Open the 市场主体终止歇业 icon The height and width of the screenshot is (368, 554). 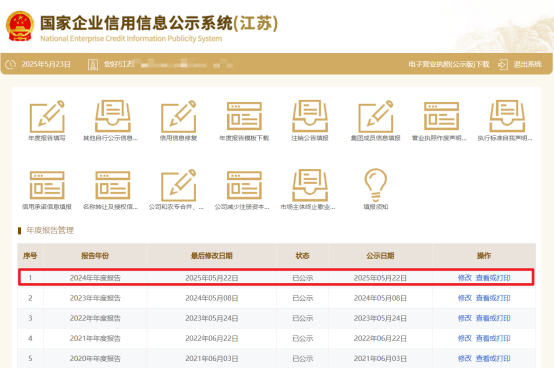310,185
